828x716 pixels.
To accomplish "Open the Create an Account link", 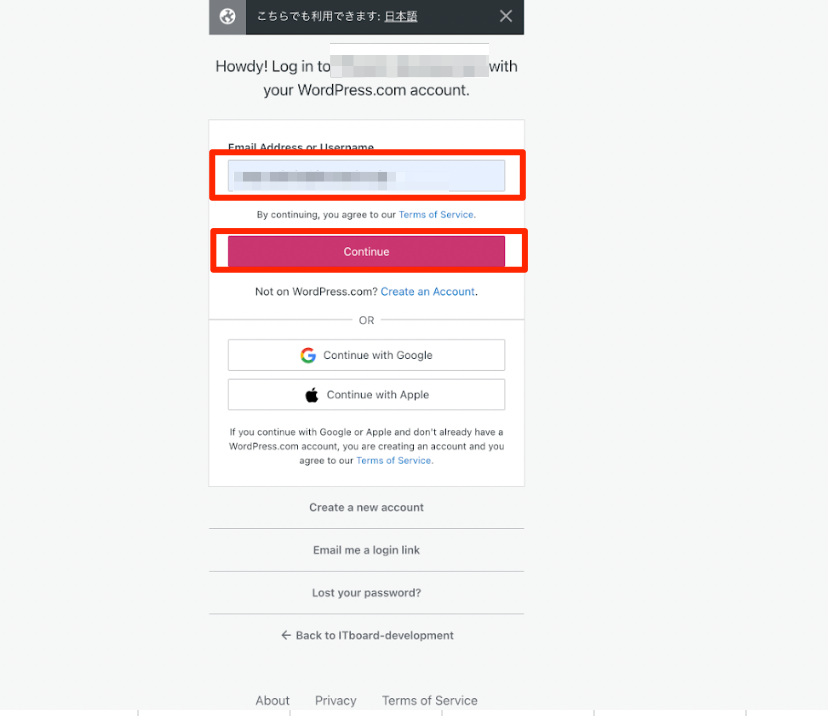I will click(x=428, y=291).
